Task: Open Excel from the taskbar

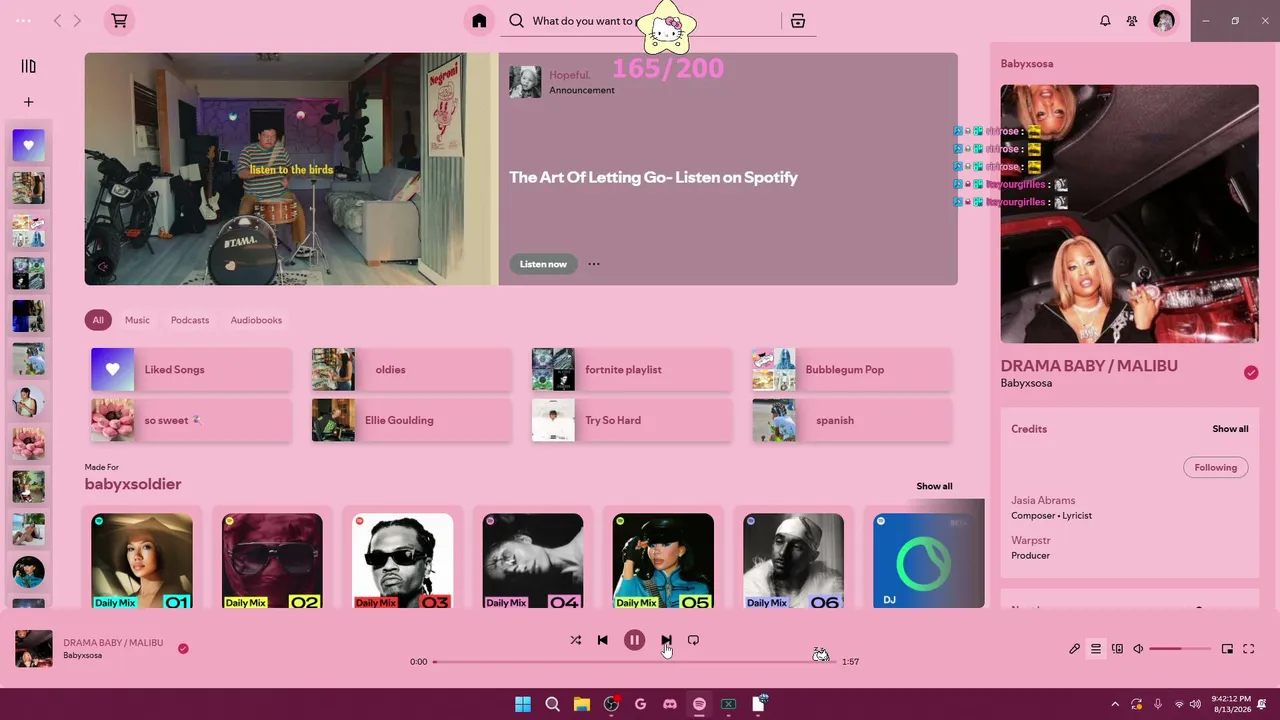Action: click(x=729, y=704)
